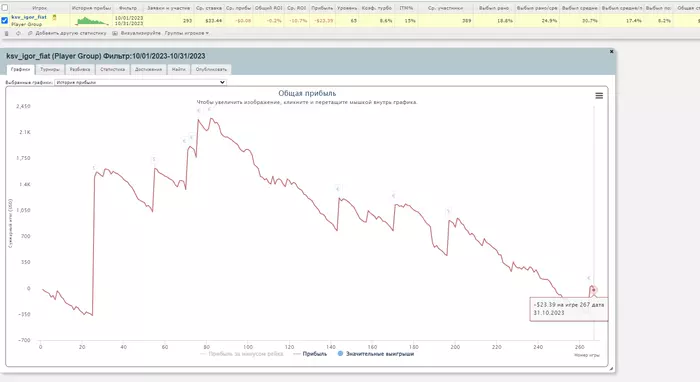Click the panel resize handle icon
700x382 pixels.
point(611,369)
